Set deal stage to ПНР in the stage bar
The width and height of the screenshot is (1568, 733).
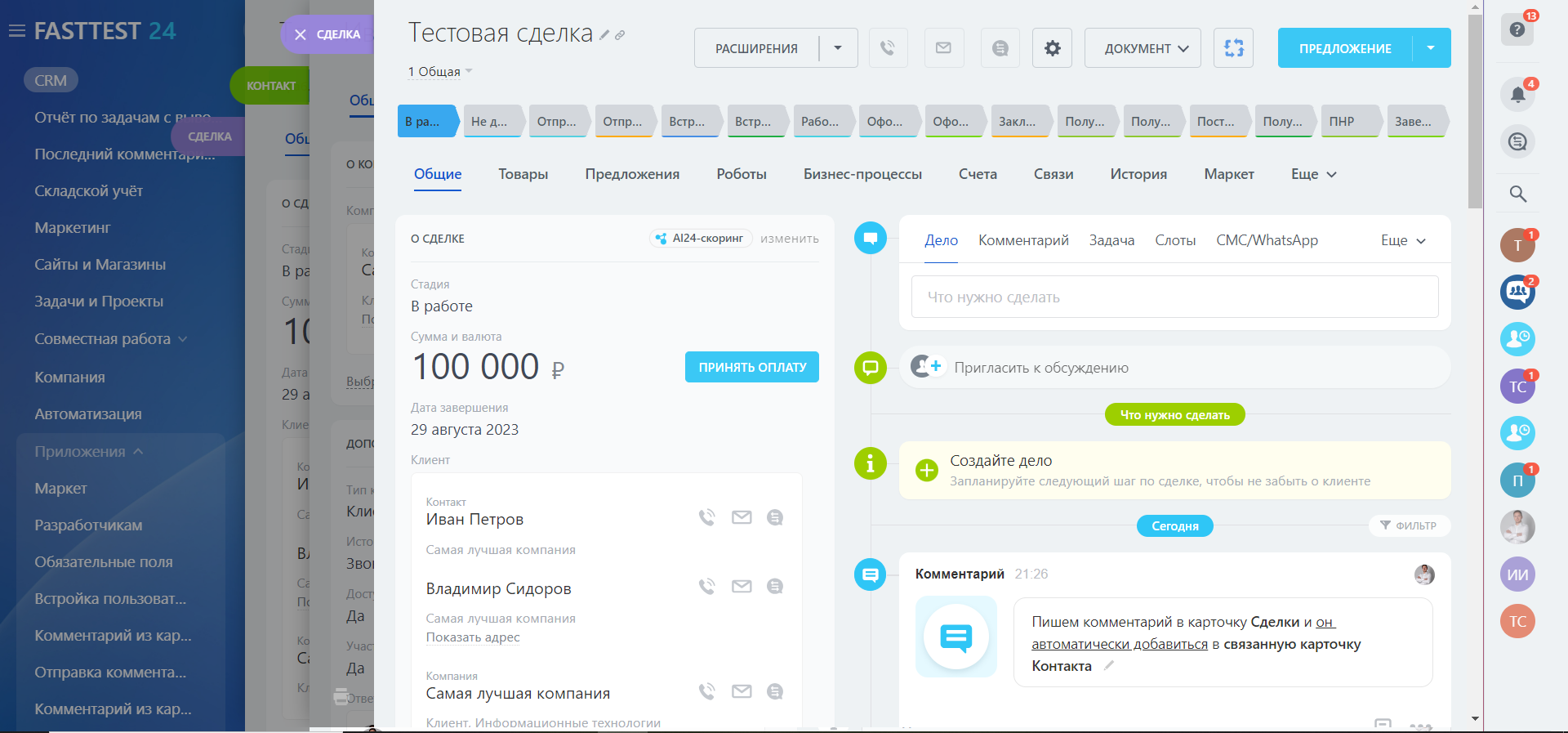point(1351,121)
